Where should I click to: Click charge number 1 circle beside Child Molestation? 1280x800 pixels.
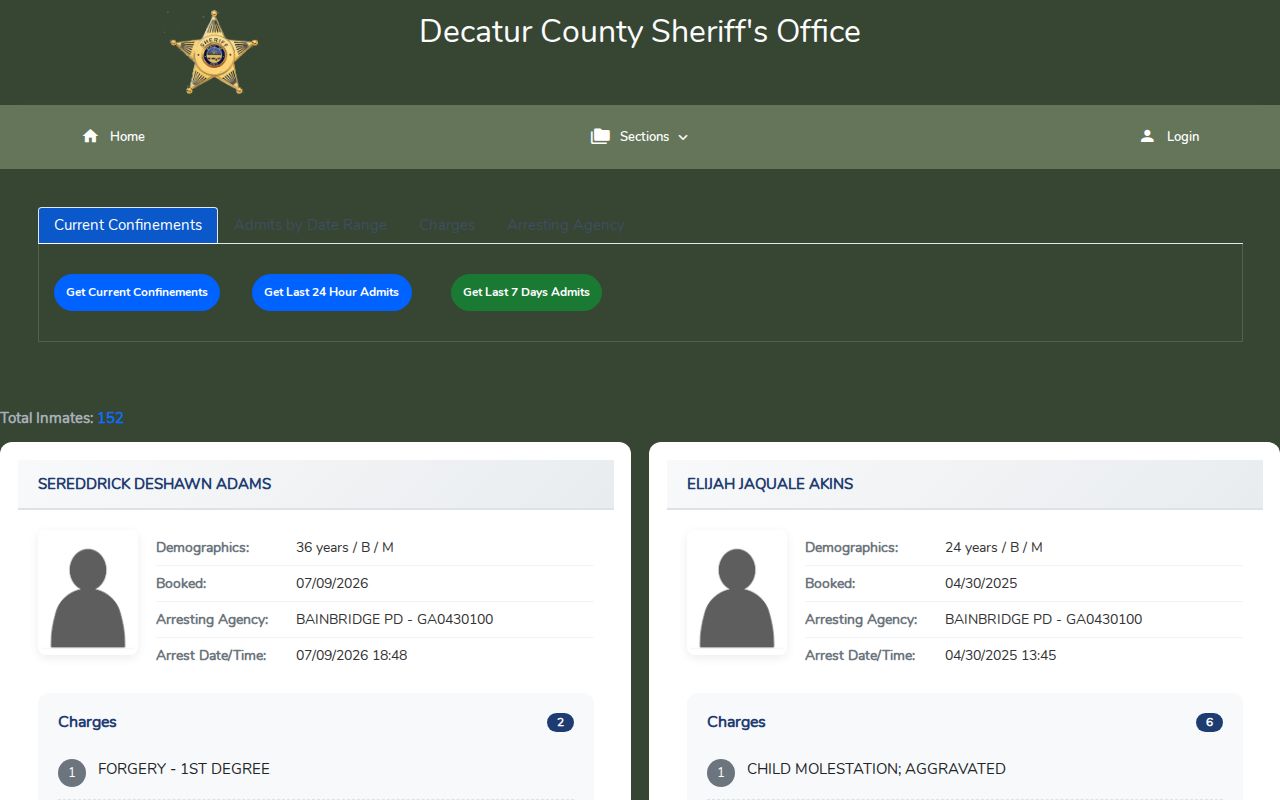tap(721, 773)
